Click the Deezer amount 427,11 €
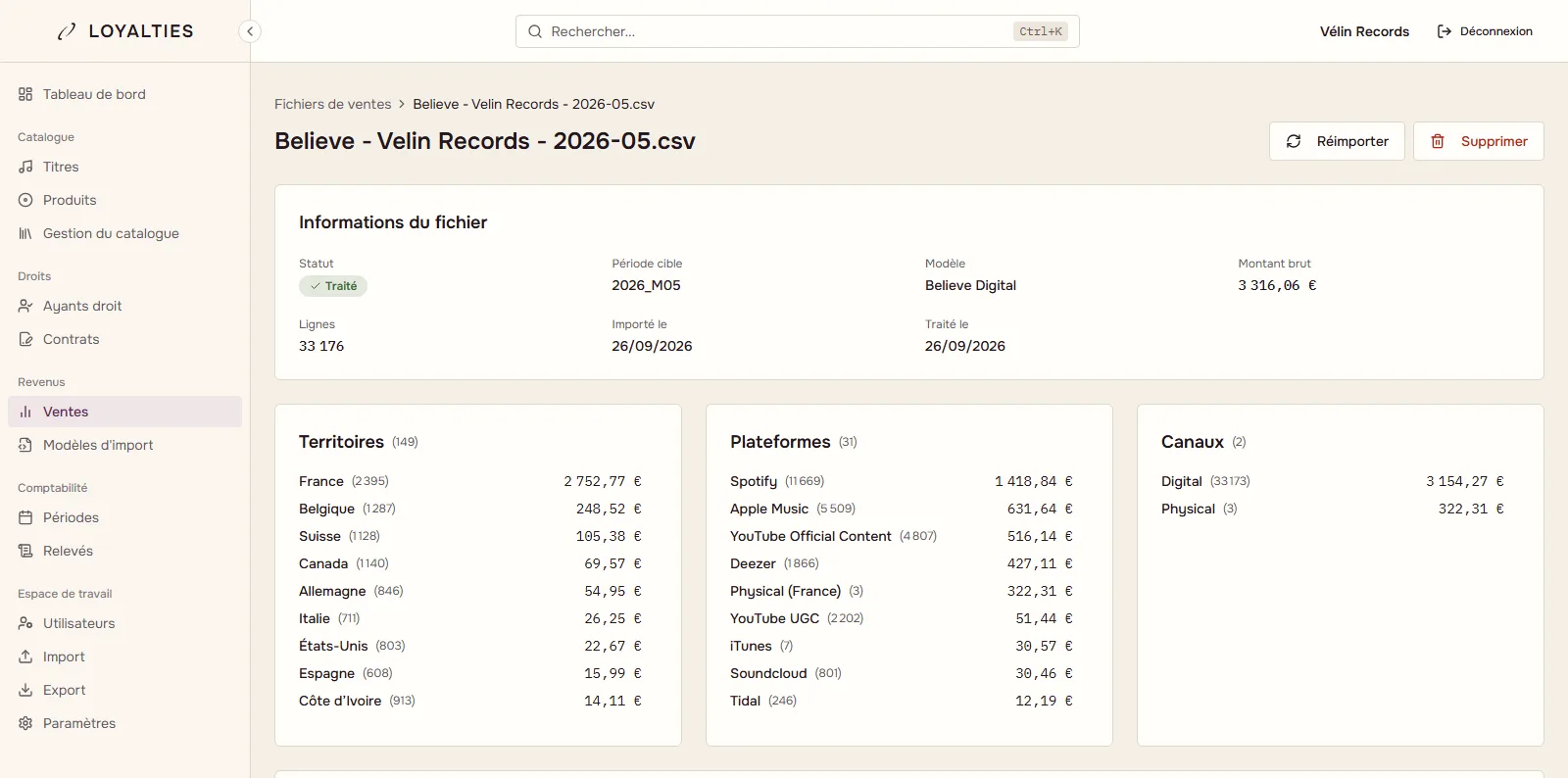Image resolution: width=1568 pixels, height=778 pixels. 1040,563
